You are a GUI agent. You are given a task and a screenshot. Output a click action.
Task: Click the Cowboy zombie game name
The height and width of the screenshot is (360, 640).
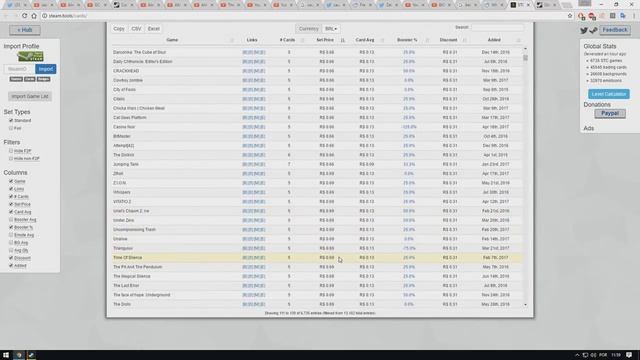(x=128, y=80)
